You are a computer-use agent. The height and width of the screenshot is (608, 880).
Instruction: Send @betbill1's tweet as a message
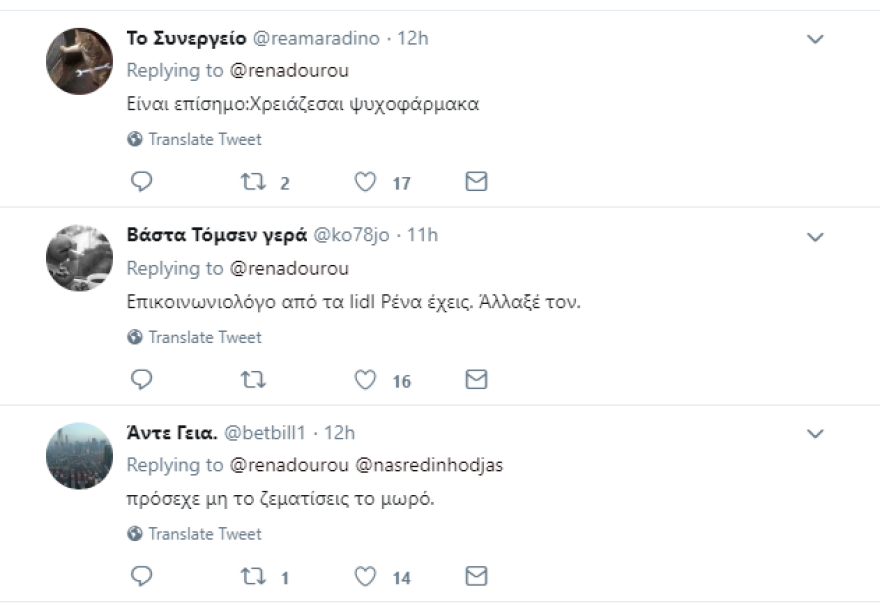point(477,576)
